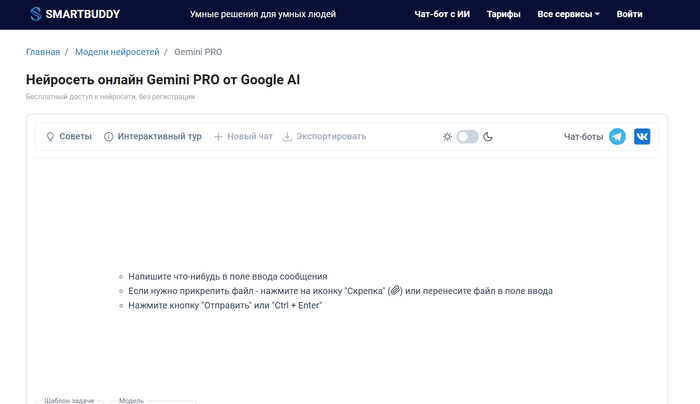The height and width of the screenshot is (404, 700).
Task: Click the Новый чат button label
Action: tap(250, 136)
